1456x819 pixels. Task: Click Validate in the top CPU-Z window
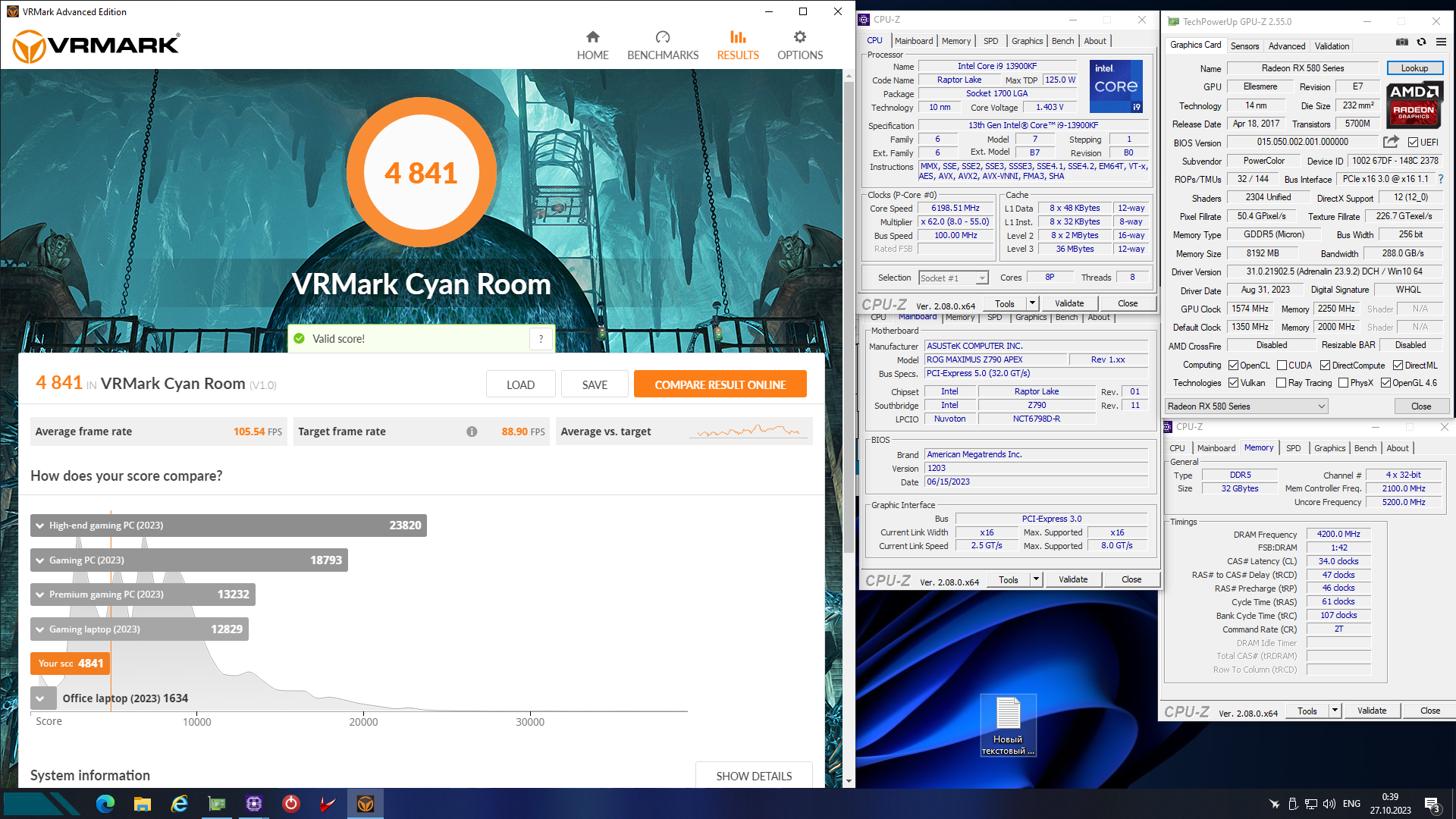[1069, 303]
